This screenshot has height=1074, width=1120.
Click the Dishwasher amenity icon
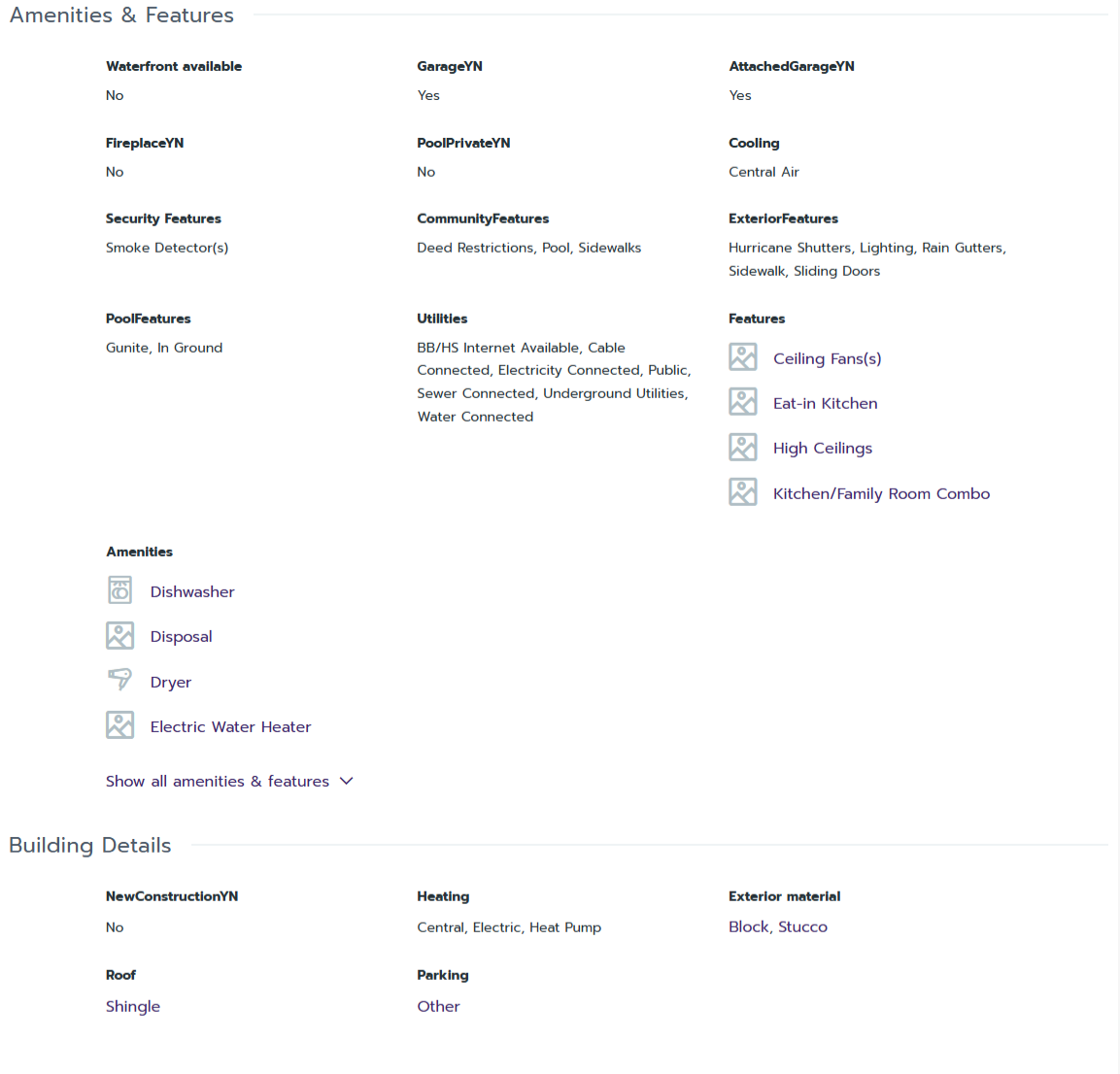coord(119,590)
